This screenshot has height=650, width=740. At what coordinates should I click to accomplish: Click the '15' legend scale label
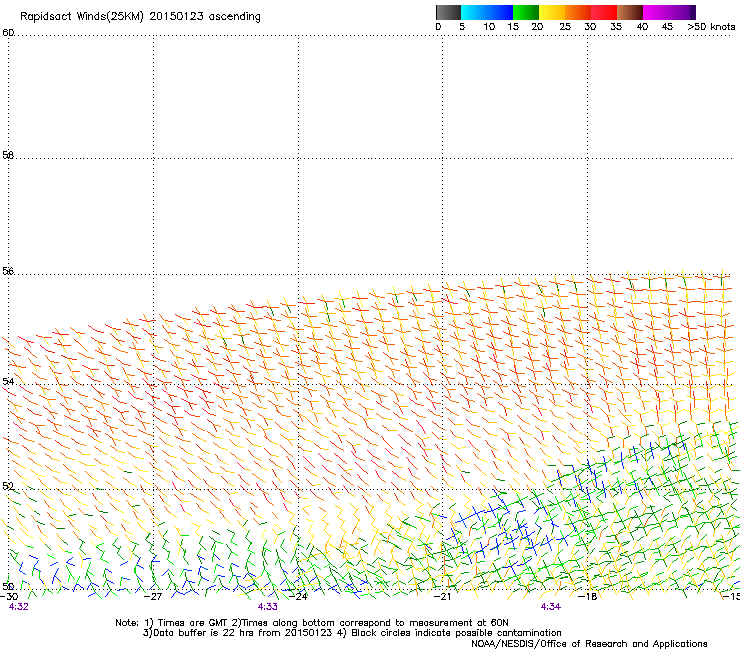(x=513, y=27)
